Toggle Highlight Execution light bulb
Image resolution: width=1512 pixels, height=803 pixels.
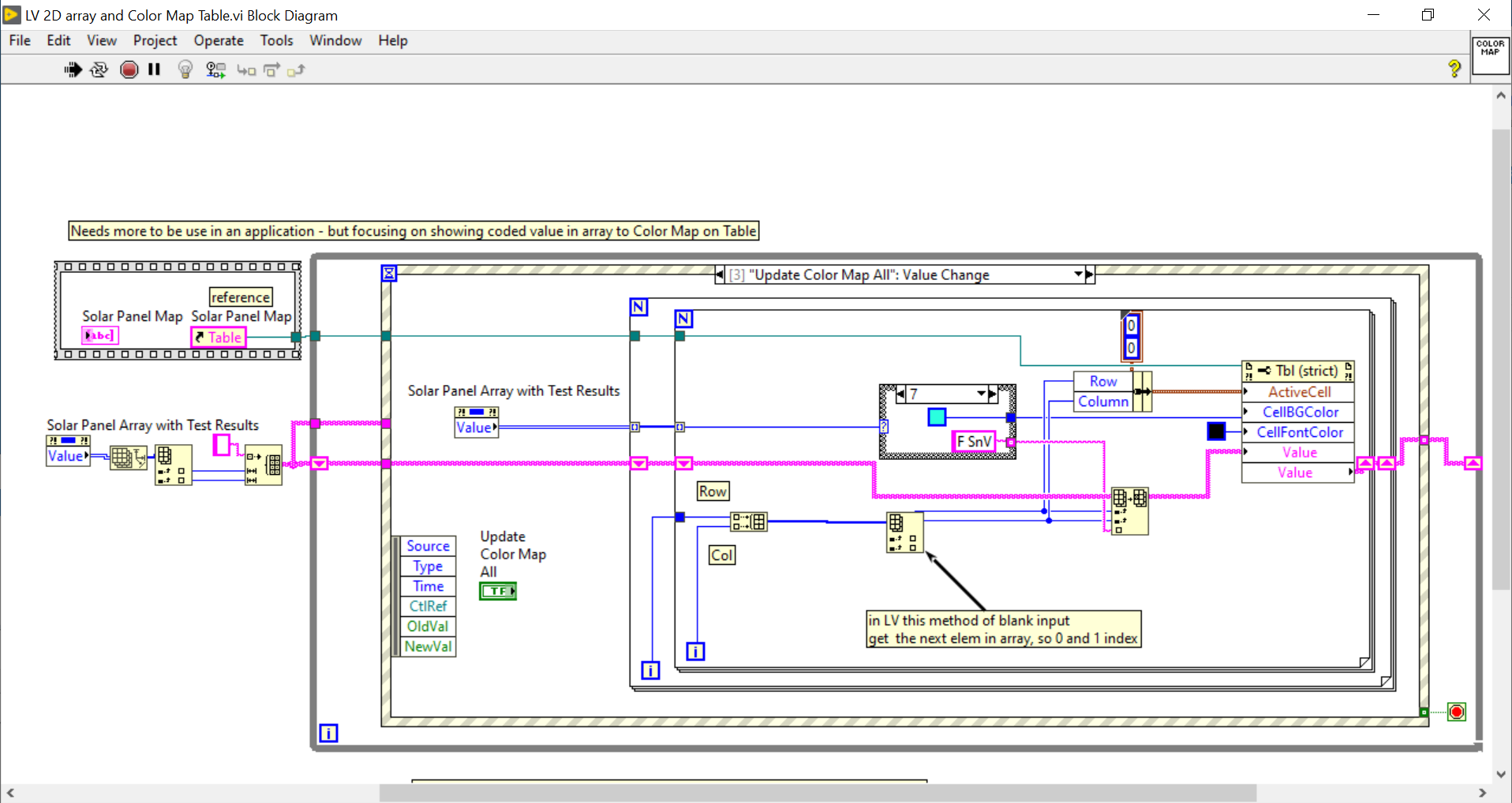(x=185, y=70)
